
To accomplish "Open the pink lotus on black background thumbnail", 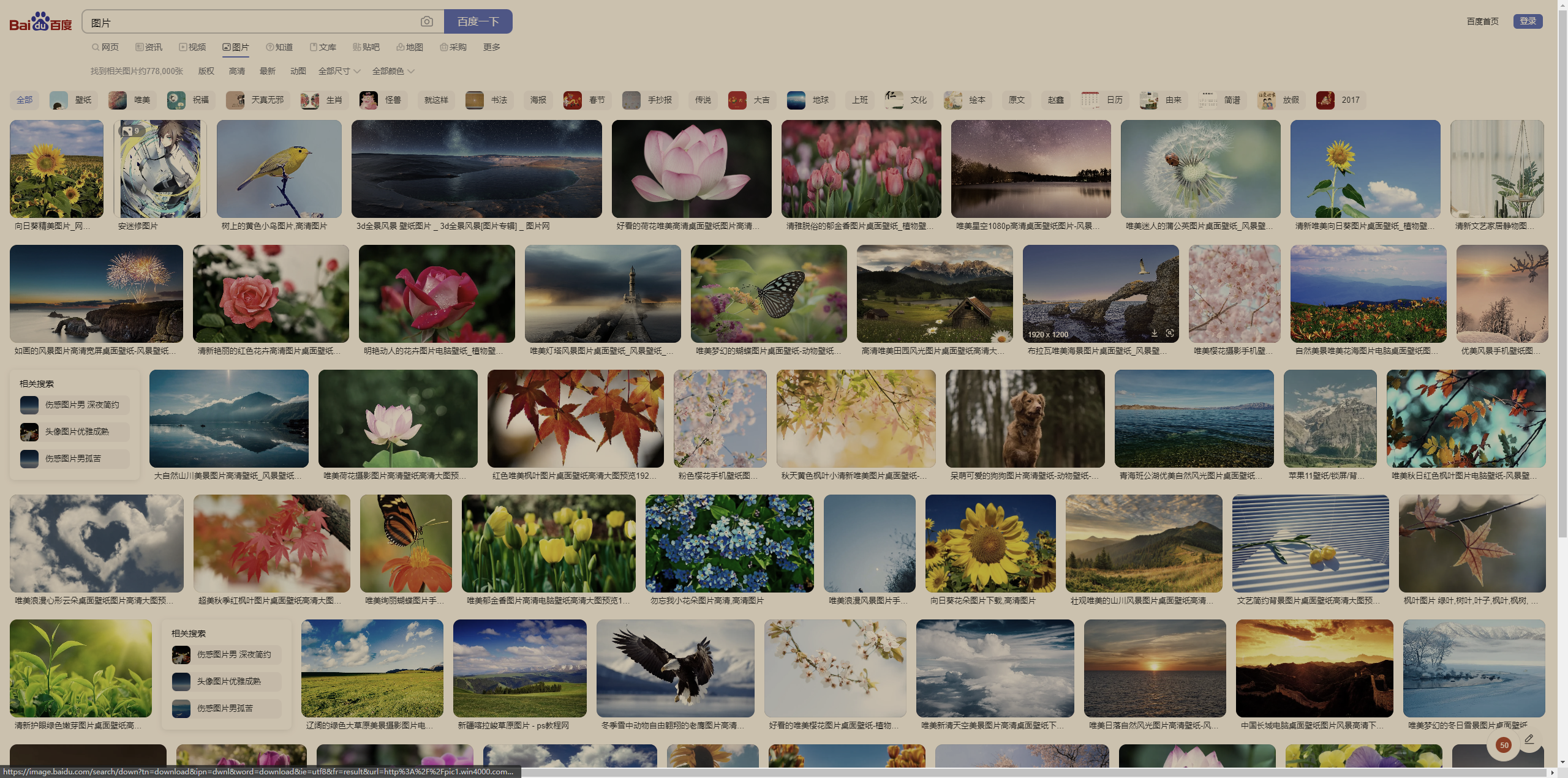I will coord(692,169).
